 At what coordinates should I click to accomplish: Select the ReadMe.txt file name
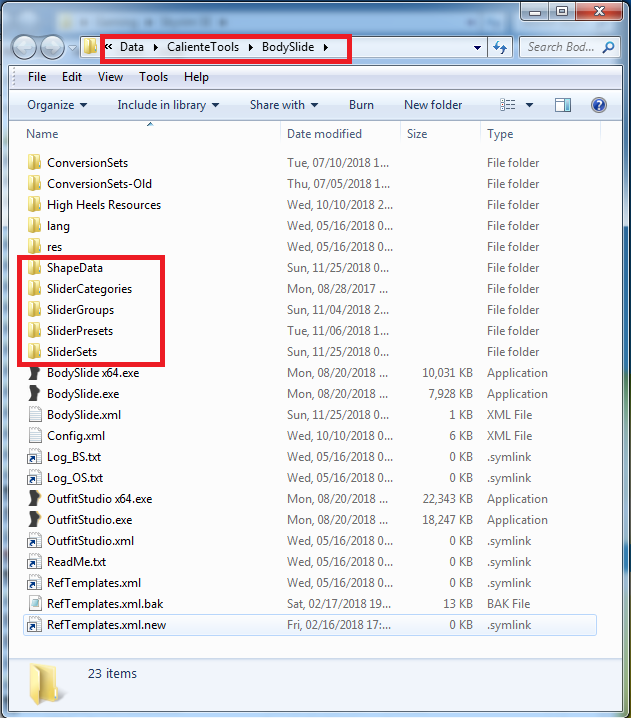click(76, 562)
